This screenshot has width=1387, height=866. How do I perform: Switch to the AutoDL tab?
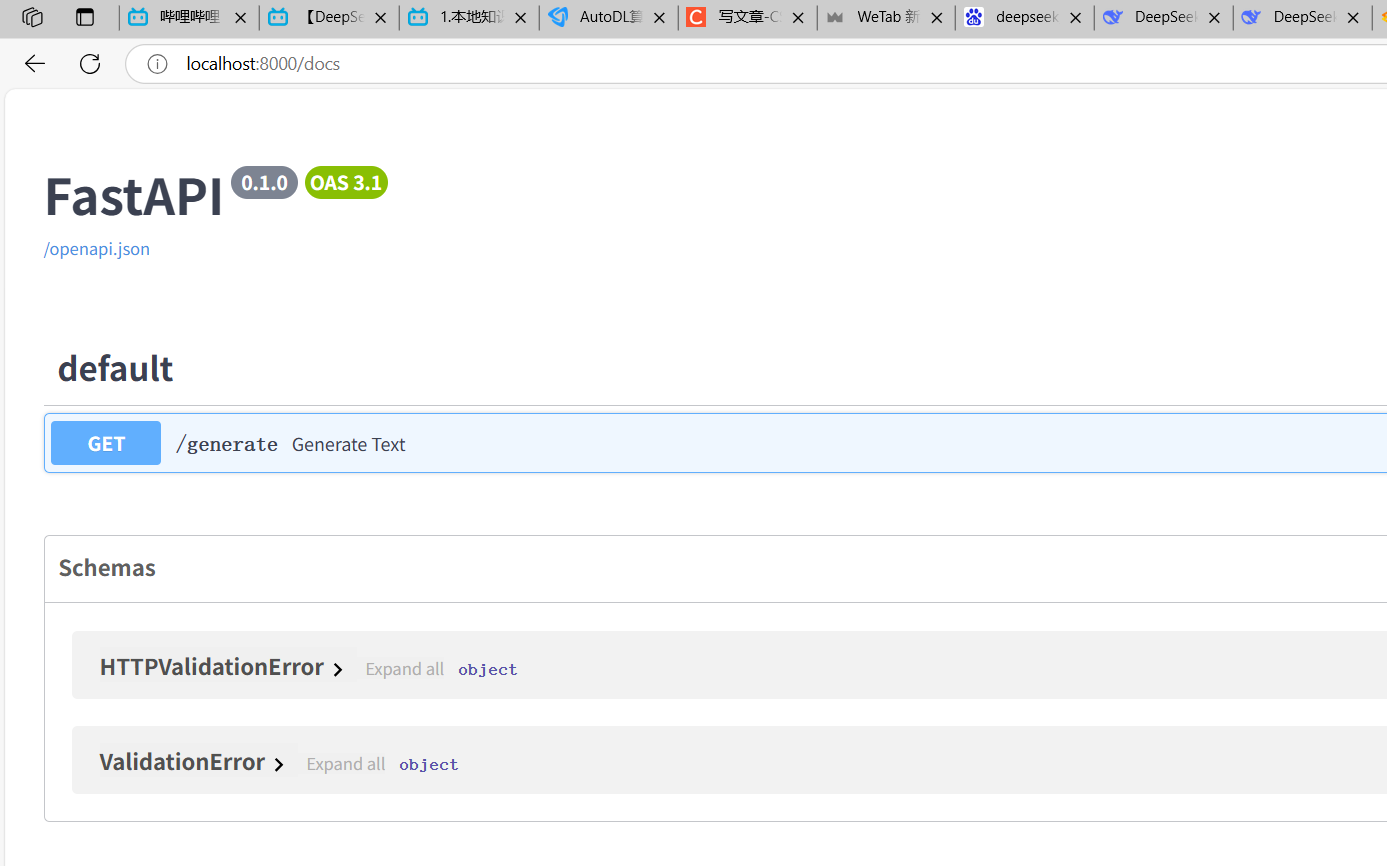(x=607, y=17)
